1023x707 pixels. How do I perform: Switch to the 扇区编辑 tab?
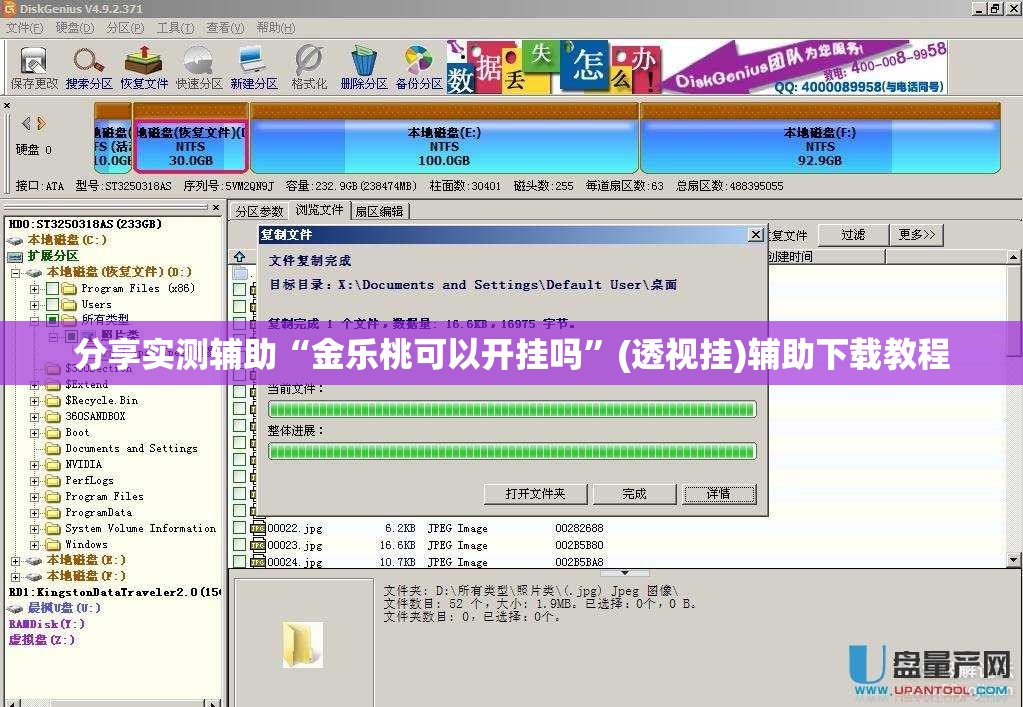380,211
